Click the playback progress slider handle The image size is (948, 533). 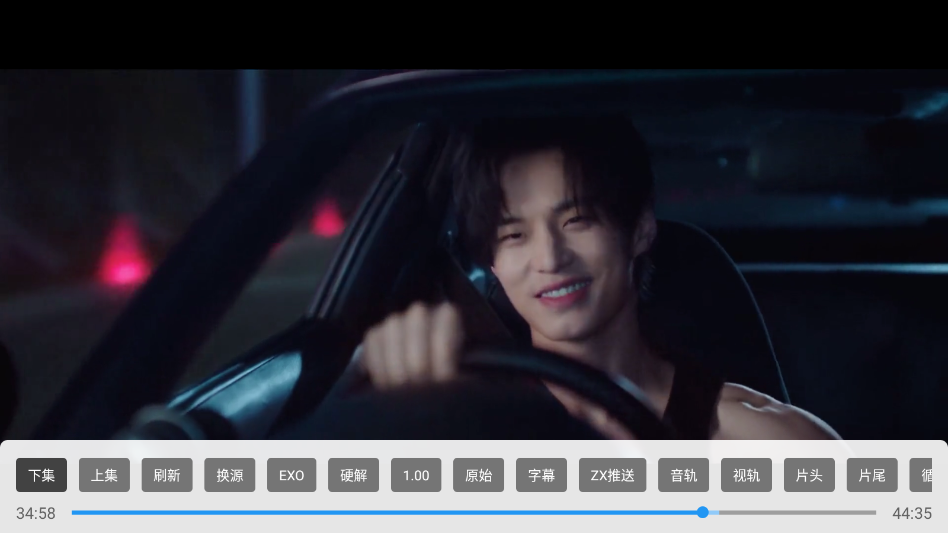(703, 512)
